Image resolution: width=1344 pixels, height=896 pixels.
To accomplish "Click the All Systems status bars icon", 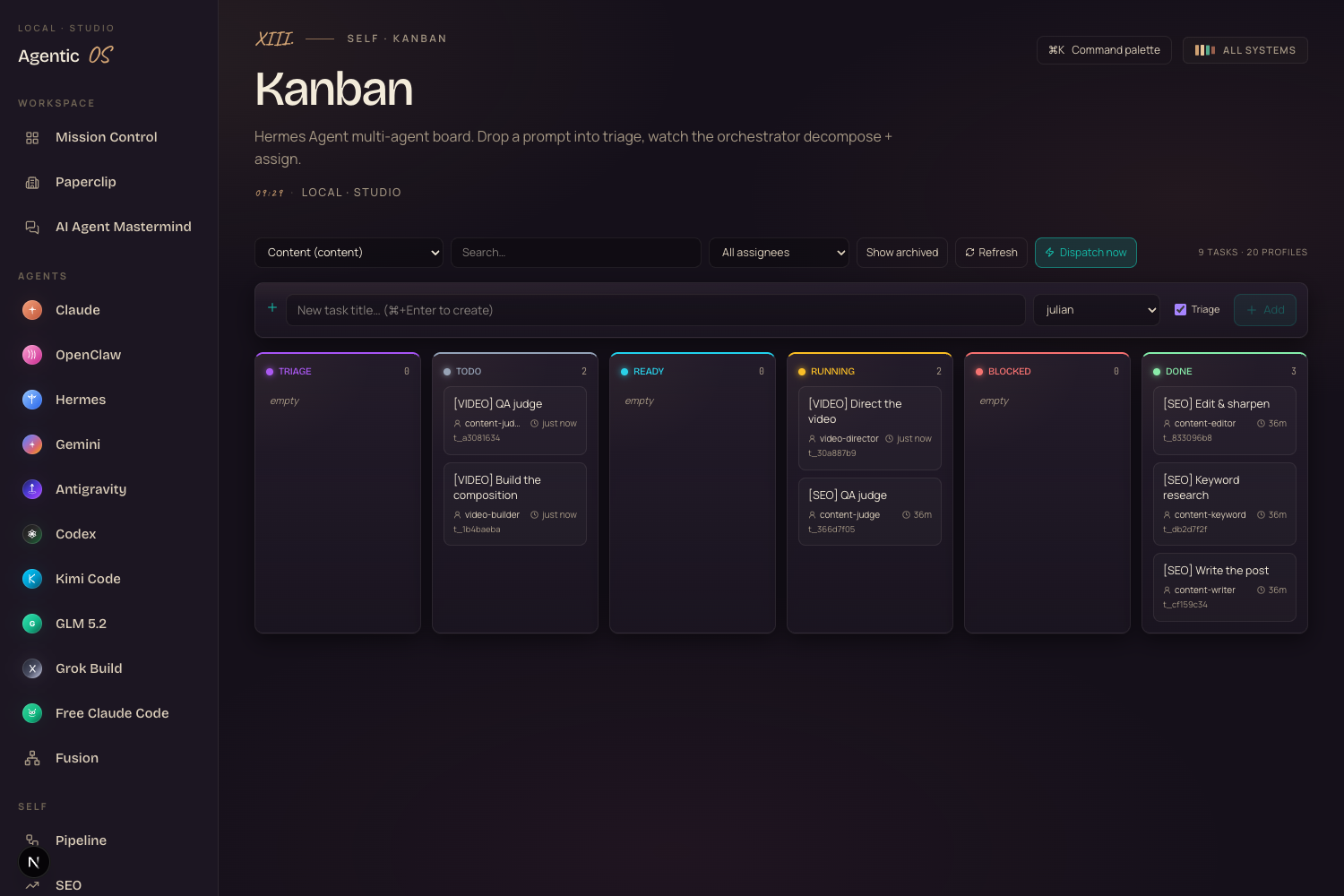I will pyautogui.click(x=1205, y=50).
